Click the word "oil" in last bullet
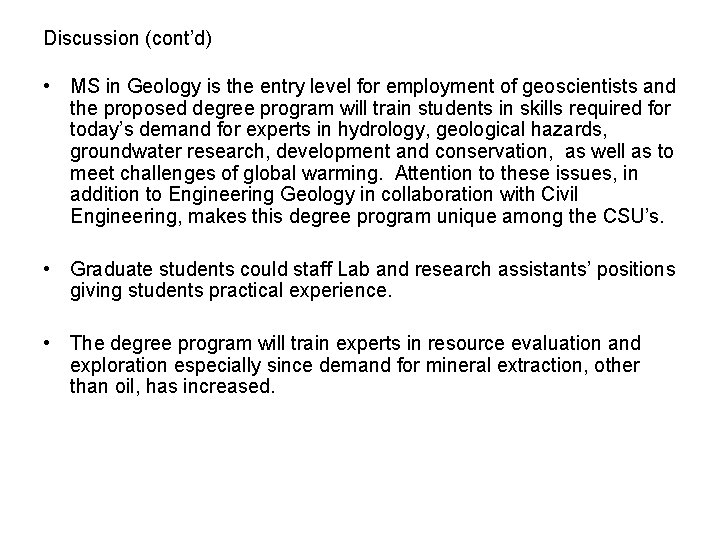This screenshot has width=720, height=540. 127,388
